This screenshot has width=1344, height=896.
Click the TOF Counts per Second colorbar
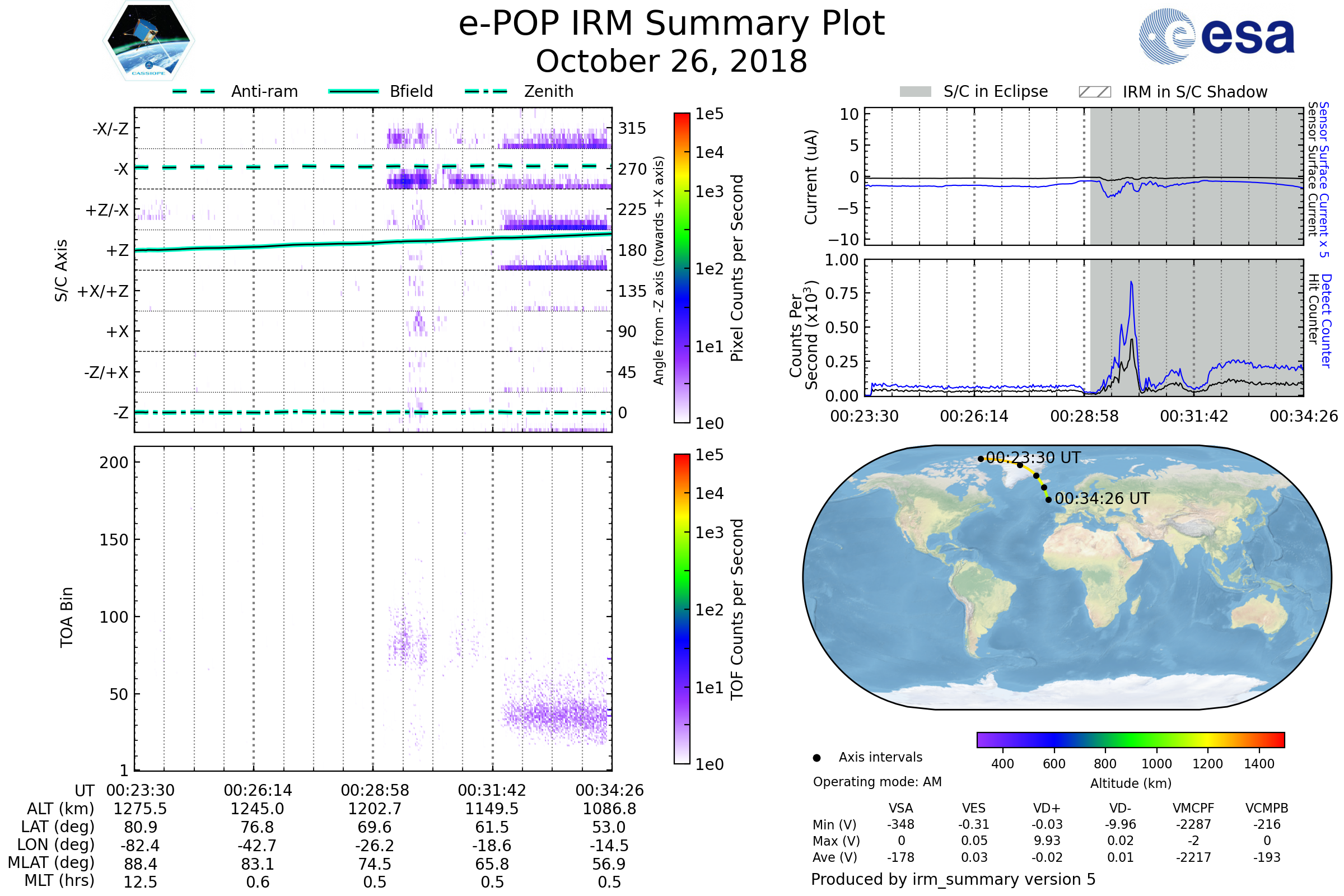pyautogui.click(x=682, y=609)
